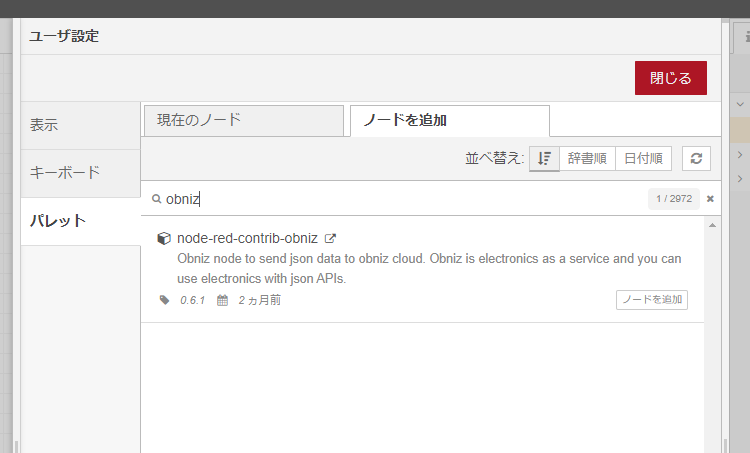Screen dimensions: 750x453
Task: Click the version tag icon
Action: click(165, 300)
